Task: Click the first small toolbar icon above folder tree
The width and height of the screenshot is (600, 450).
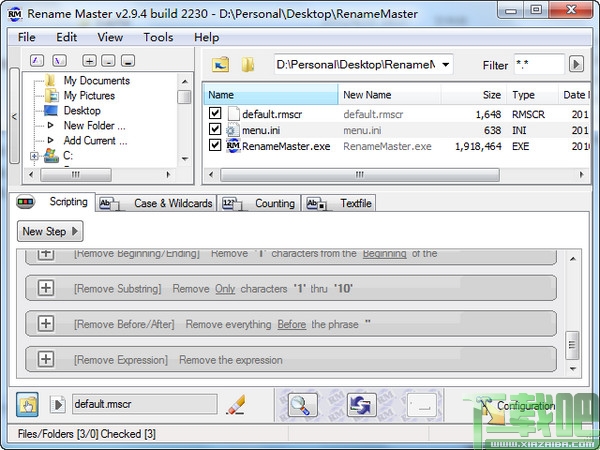Action: (x=37, y=60)
